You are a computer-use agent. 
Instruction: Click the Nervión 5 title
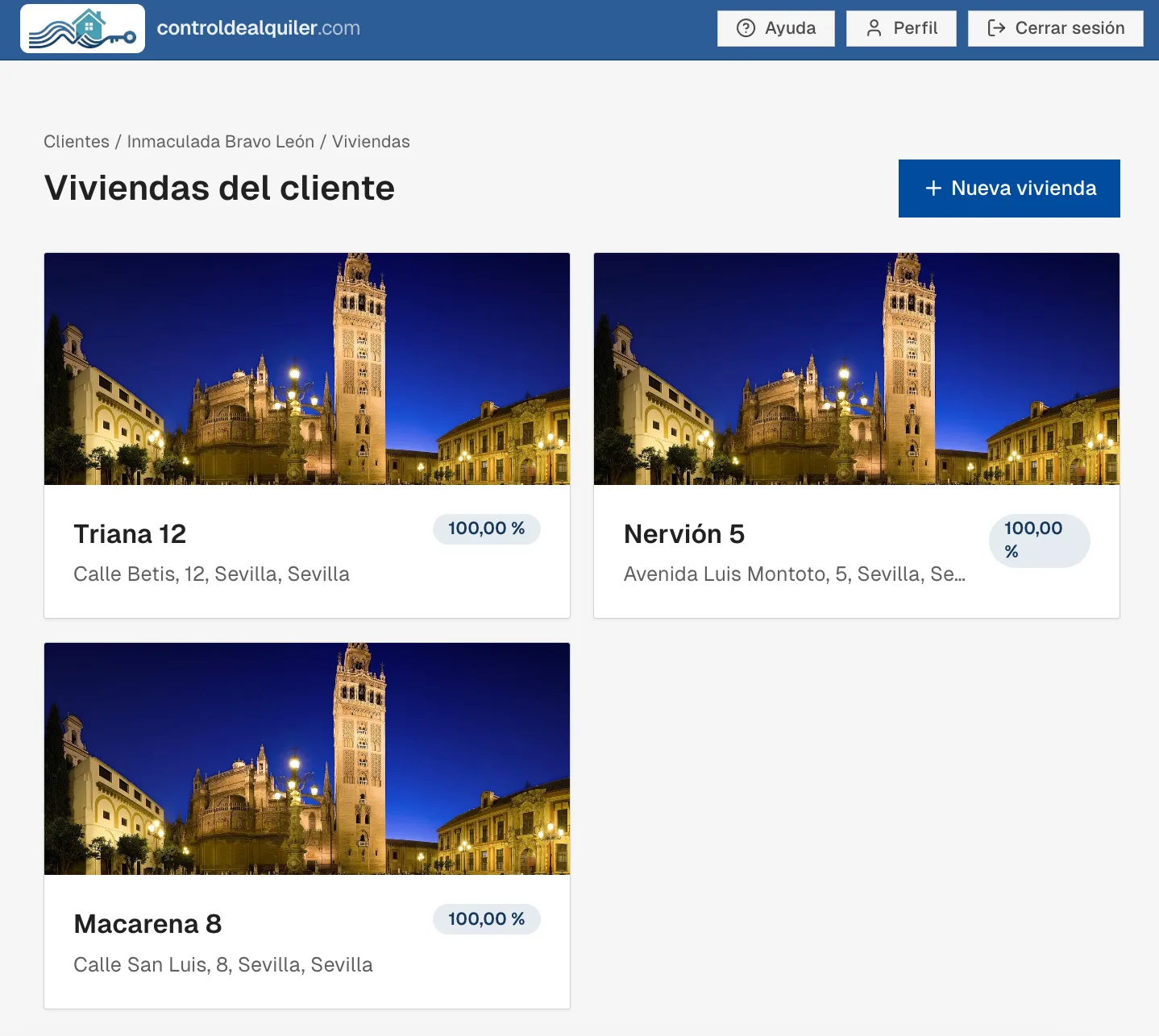point(684,534)
